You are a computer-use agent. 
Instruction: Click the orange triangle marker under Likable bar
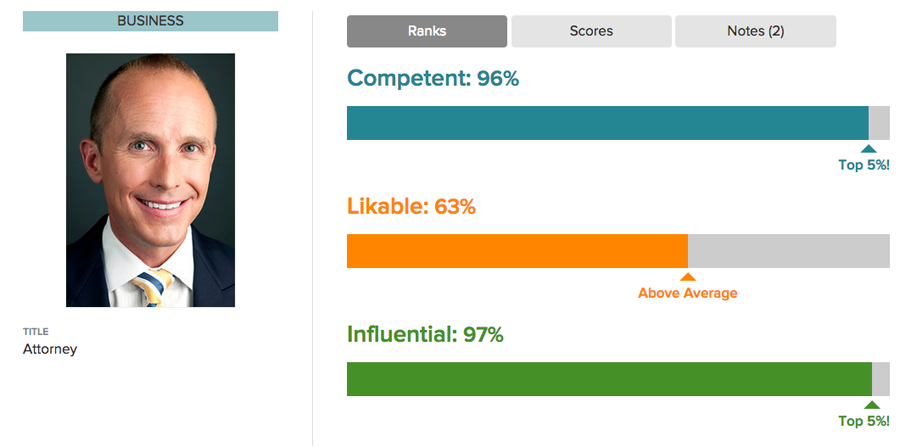point(688,277)
